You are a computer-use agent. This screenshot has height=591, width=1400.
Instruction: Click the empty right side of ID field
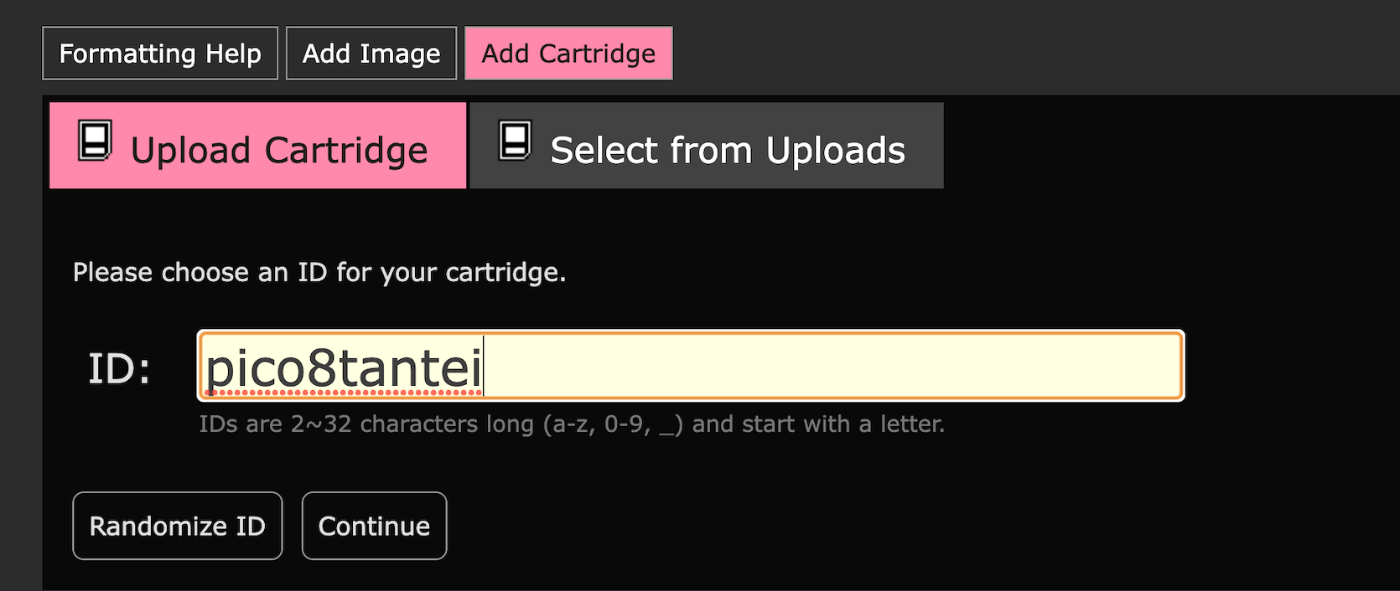tap(900, 366)
